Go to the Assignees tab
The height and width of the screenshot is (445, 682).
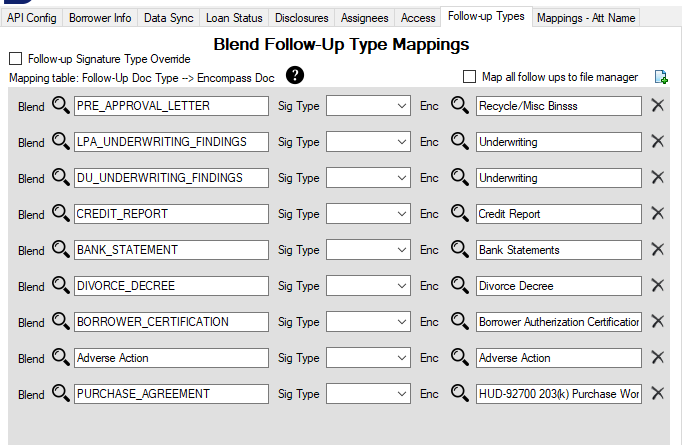point(364,18)
